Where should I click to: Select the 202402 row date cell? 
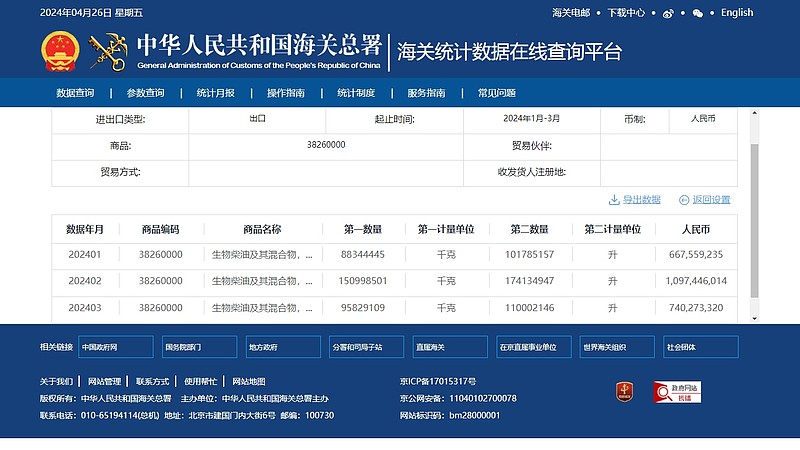pos(85,281)
